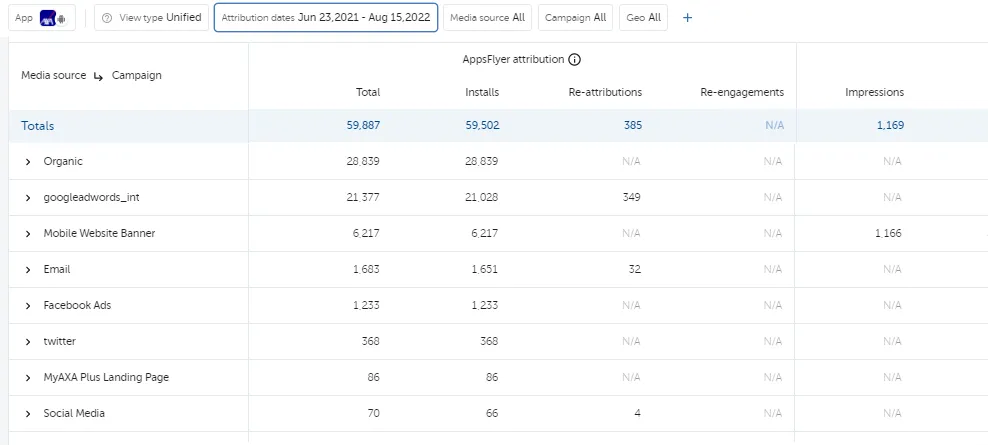Expand the MyAXA Plus Landing Page row
Viewport: 988px width, 445px height.
point(28,378)
